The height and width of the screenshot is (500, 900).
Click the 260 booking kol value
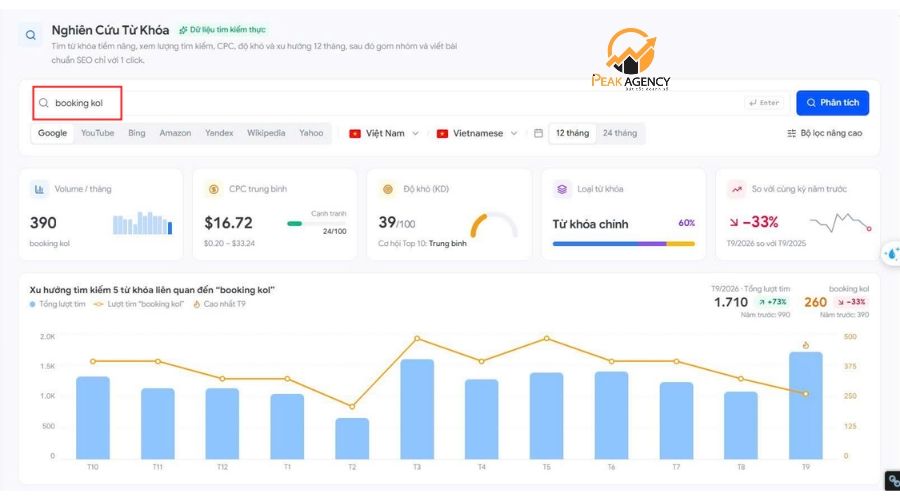click(x=815, y=302)
